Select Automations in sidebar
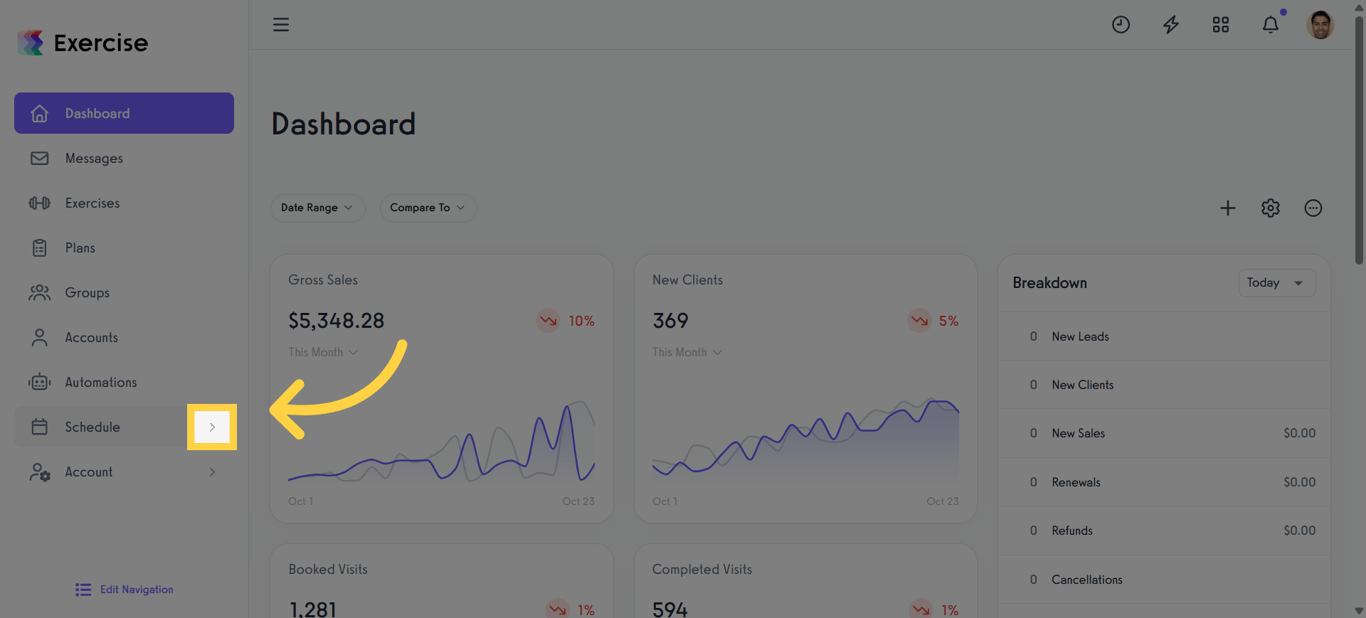Screen dimensions: 1366x618 [100, 382]
